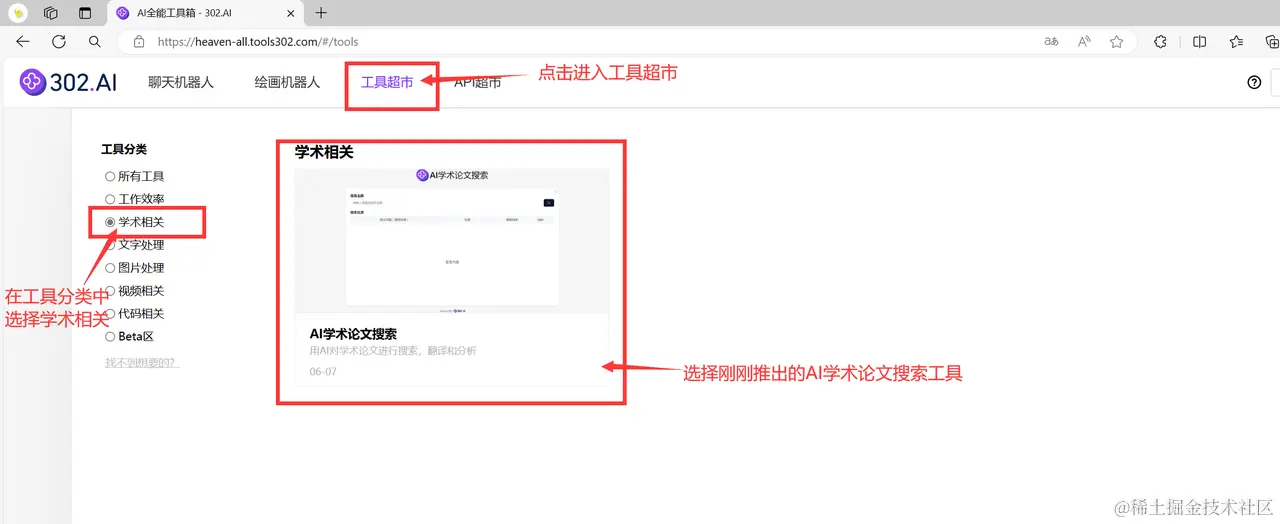The height and width of the screenshot is (524, 1280).
Task: Activate the read aloud icon
Action: pyautogui.click(x=1084, y=42)
